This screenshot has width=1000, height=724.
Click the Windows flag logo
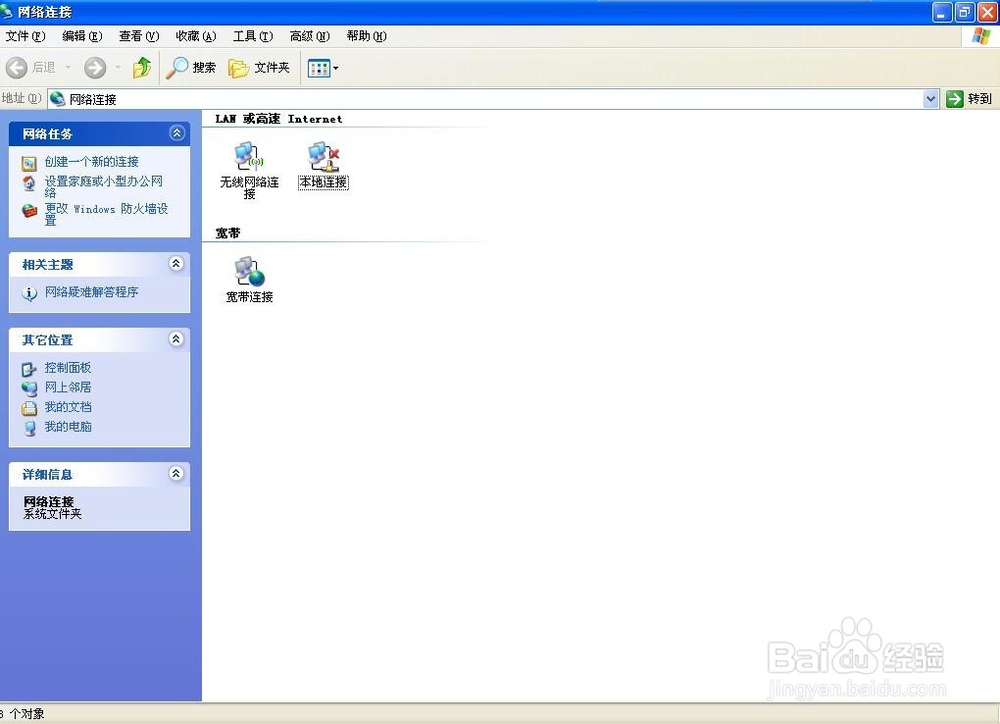(981, 36)
